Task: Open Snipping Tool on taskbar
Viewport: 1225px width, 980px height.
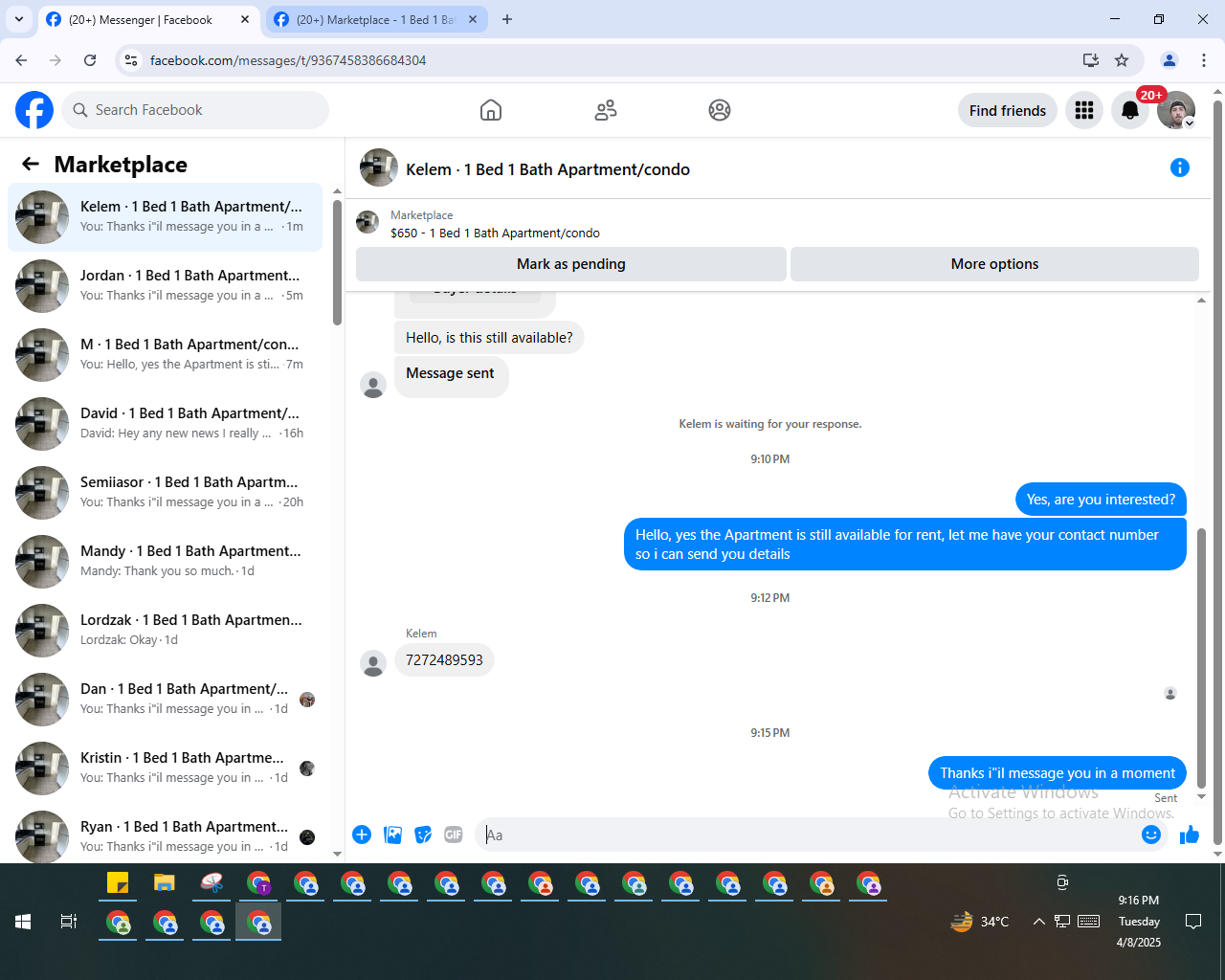Action: click(212, 882)
